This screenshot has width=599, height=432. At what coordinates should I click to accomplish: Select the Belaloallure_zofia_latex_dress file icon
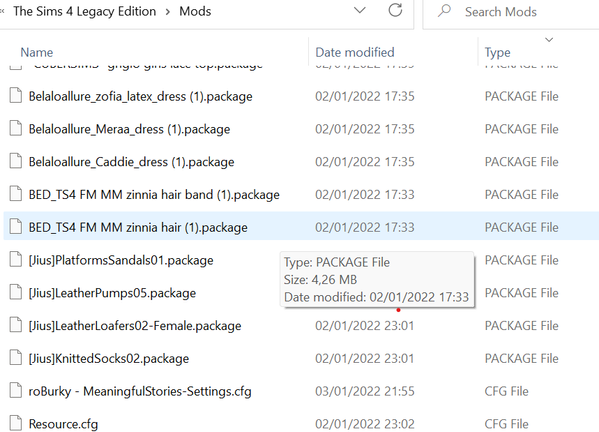coord(16,95)
